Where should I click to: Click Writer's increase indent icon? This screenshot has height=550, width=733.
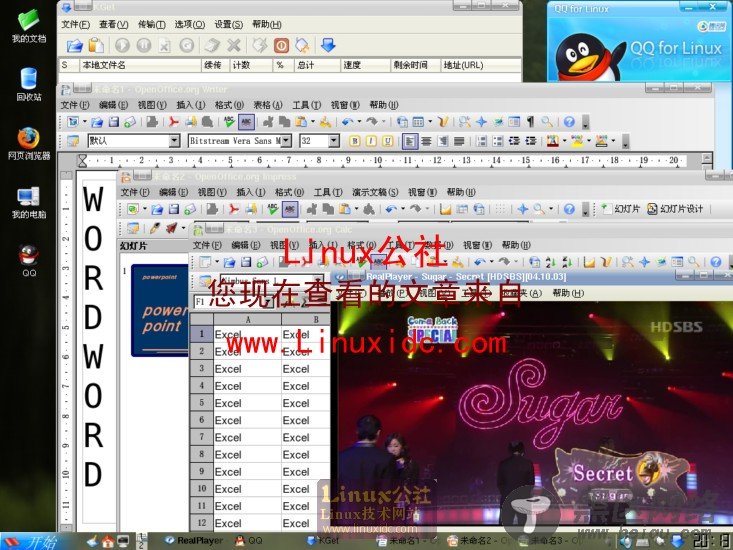(531, 141)
